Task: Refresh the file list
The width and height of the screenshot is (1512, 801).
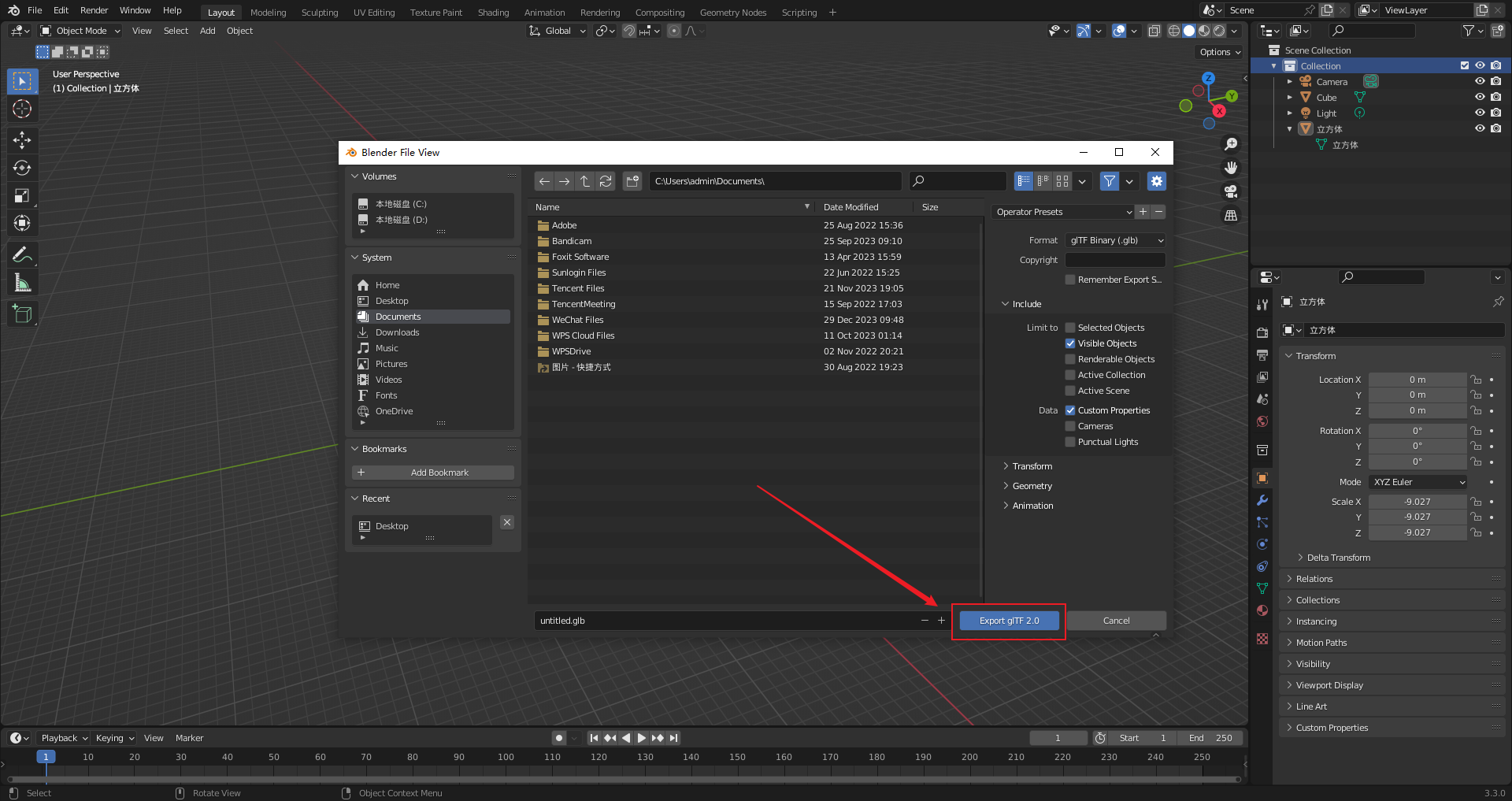Action: click(x=606, y=181)
